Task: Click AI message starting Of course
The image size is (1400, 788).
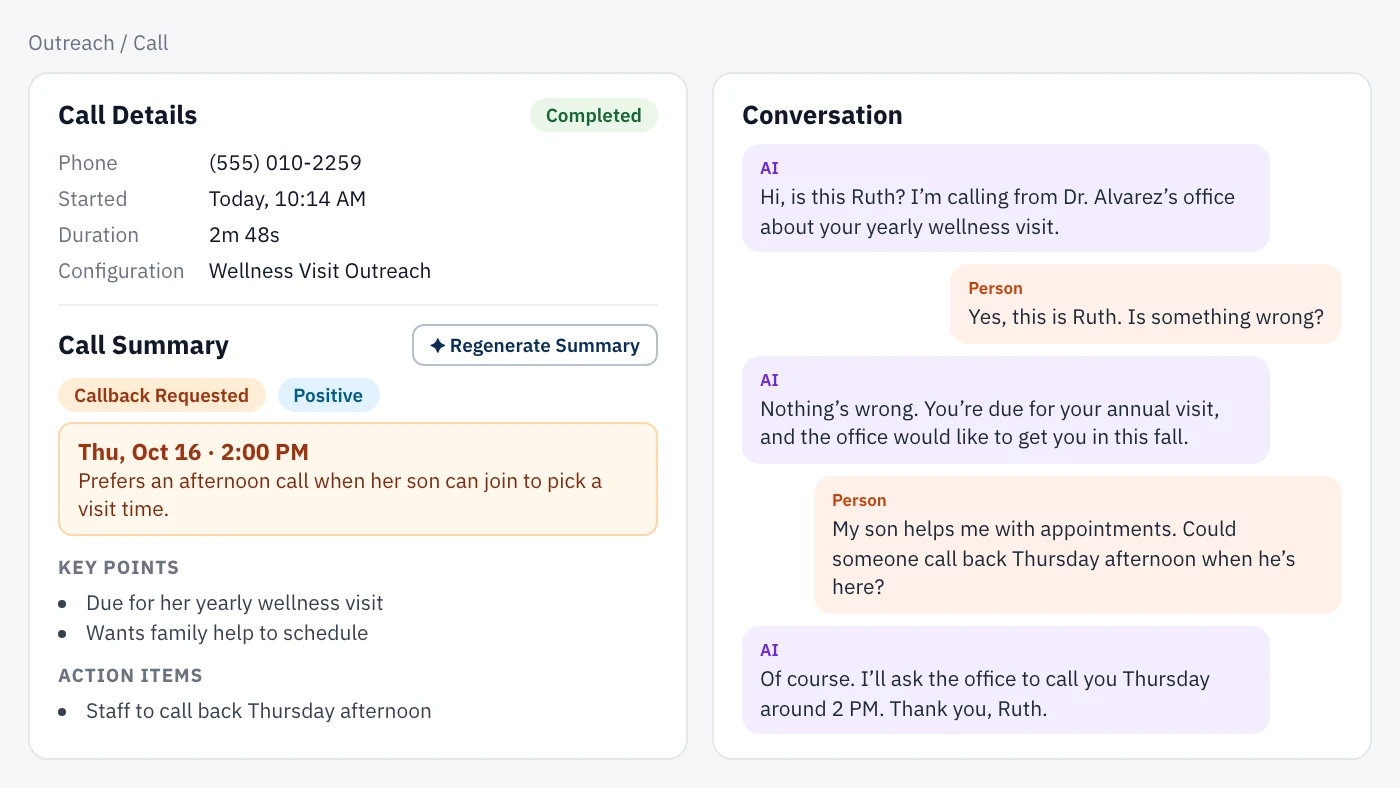Action: coord(1006,680)
